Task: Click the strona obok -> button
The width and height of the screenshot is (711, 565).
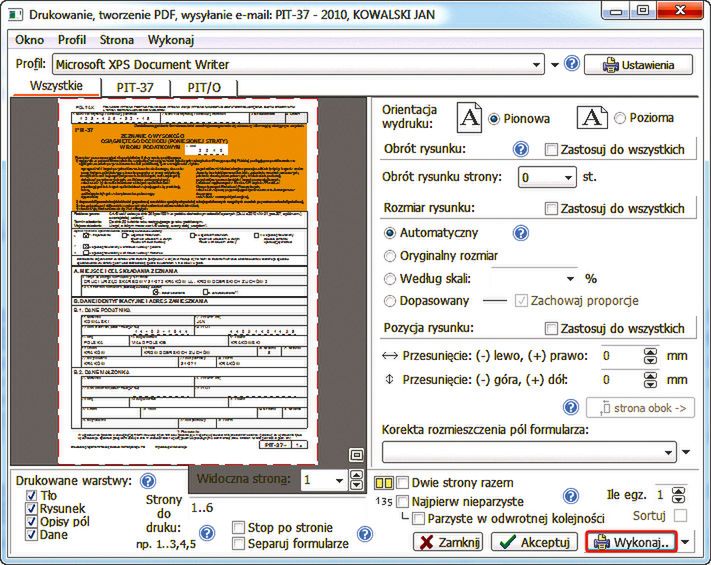Action: (640, 408)
